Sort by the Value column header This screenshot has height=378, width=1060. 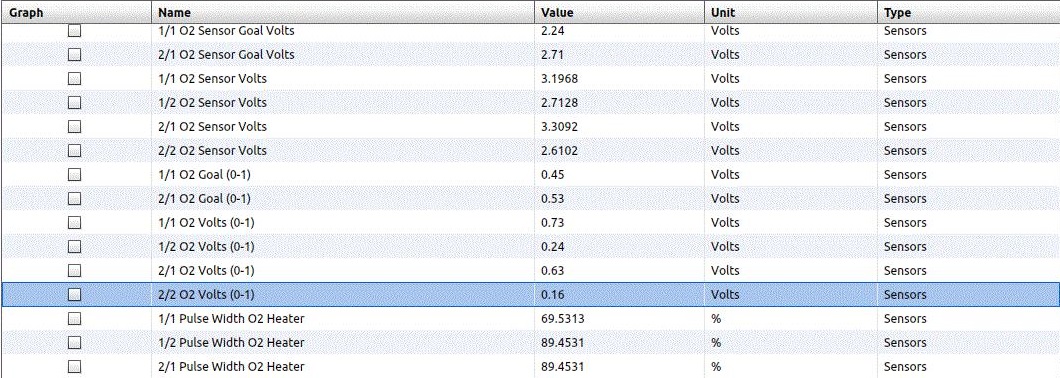coord(620,12)
